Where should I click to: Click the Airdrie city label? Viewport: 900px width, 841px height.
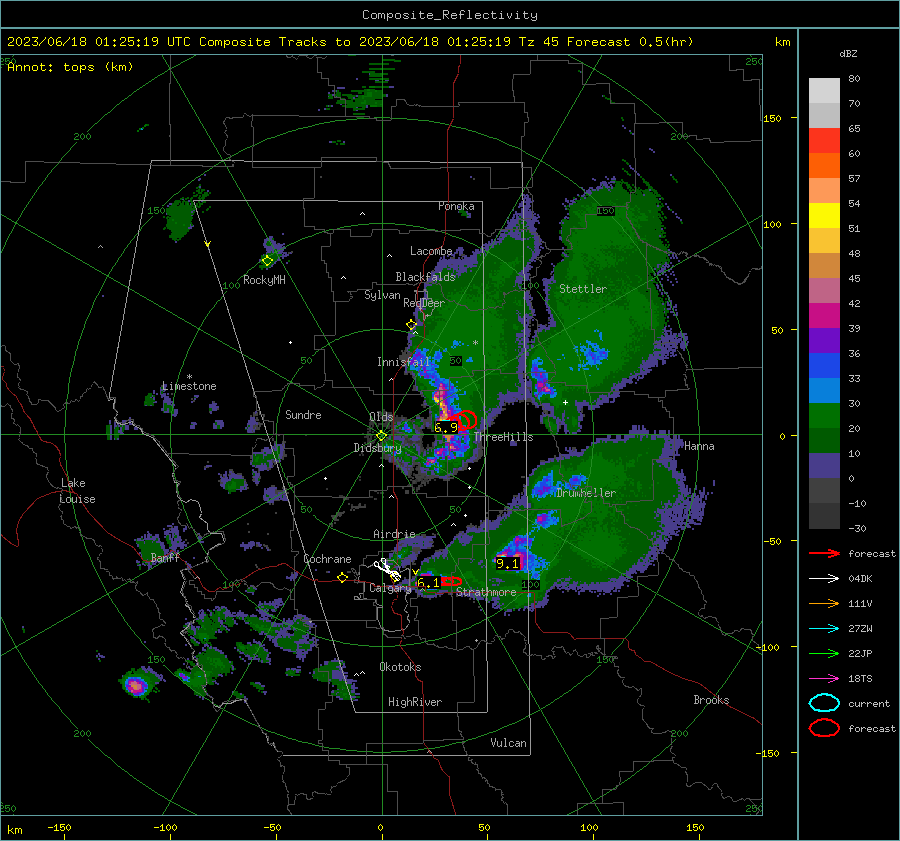(x=394, y=534)
